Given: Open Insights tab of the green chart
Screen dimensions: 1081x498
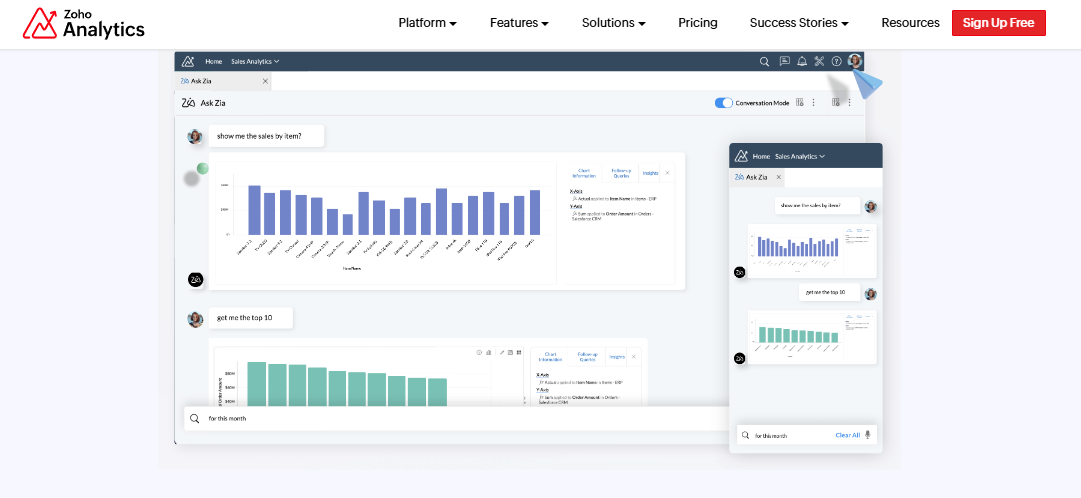Looking at the screenshot, I should pos(616,357).
